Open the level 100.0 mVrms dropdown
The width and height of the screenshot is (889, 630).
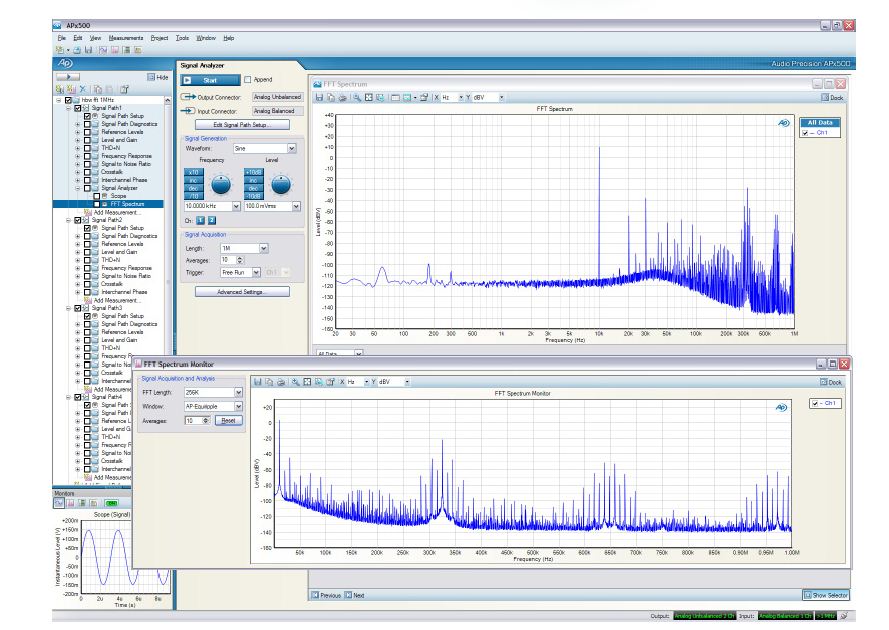(296, 206)
